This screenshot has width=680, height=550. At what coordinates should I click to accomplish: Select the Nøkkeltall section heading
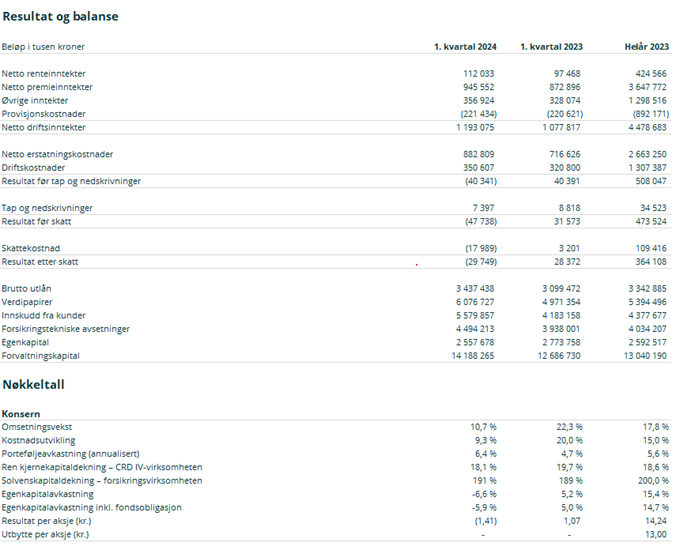pyautogui.click(x=36, y=385)
